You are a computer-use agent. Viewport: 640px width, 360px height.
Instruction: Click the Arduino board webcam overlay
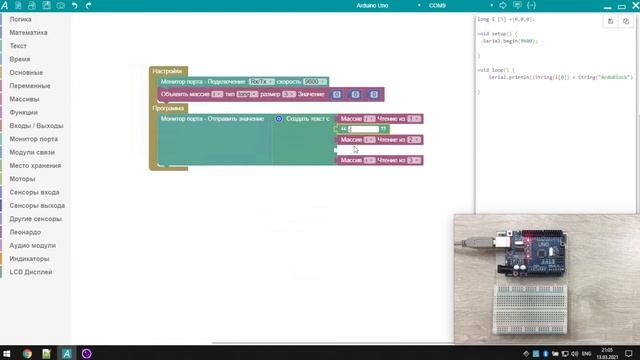click(x=547, y=280)
